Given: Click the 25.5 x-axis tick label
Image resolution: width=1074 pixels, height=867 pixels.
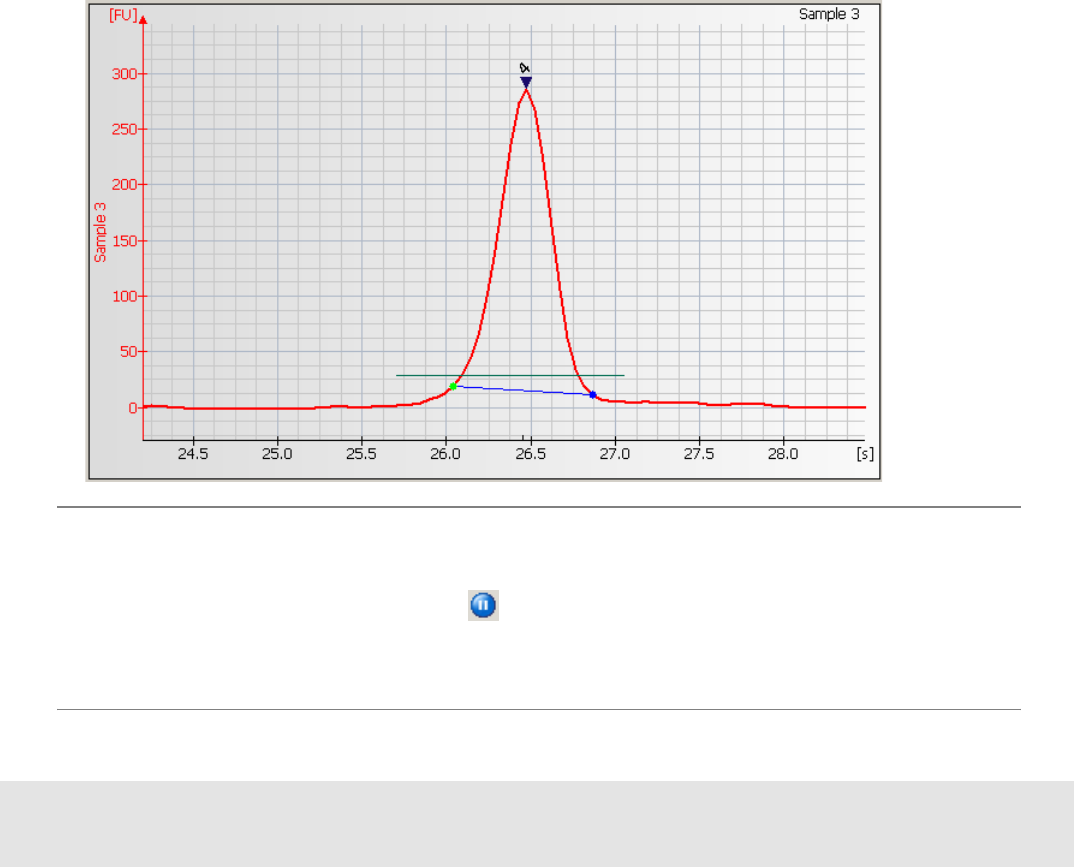Looking at the screenshot, I should tap(362, 454).
